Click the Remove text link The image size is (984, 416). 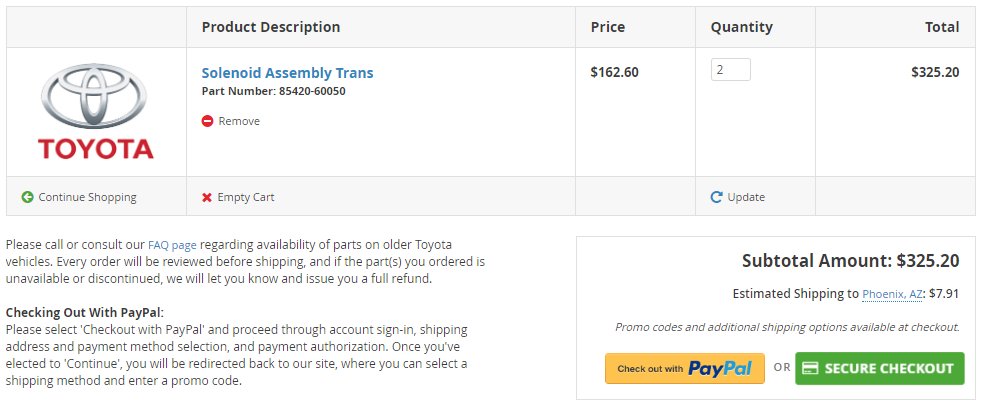(x=239, y=121)
